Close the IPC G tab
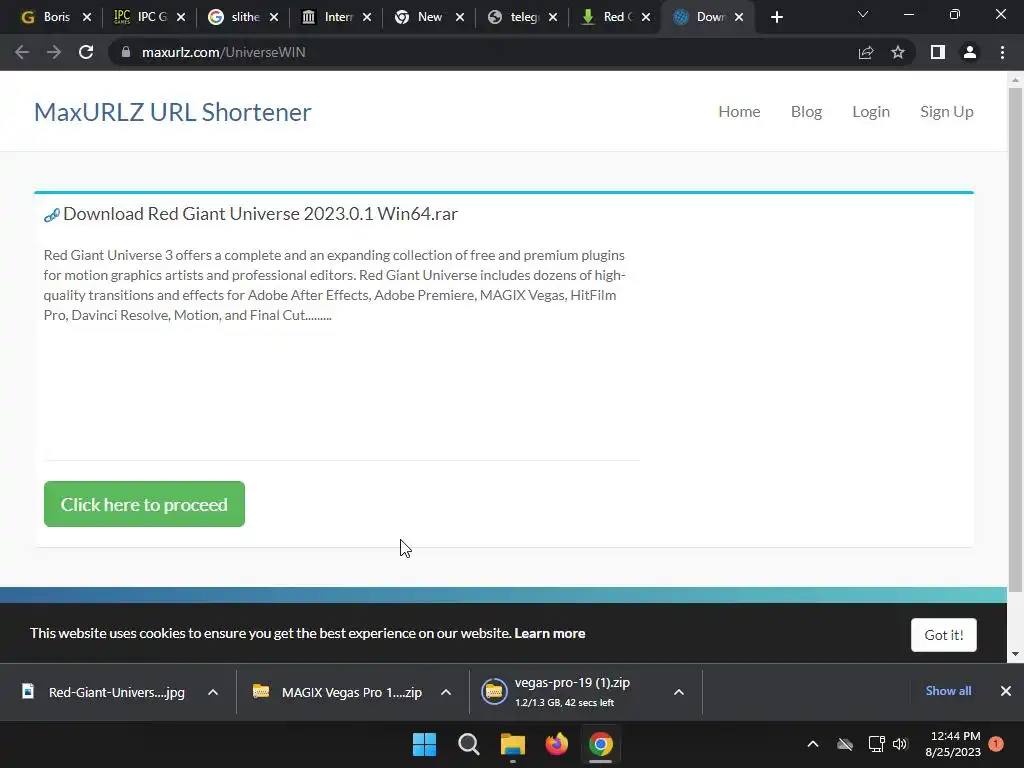This screenshot has height=768, width=1024. [181, 17]
